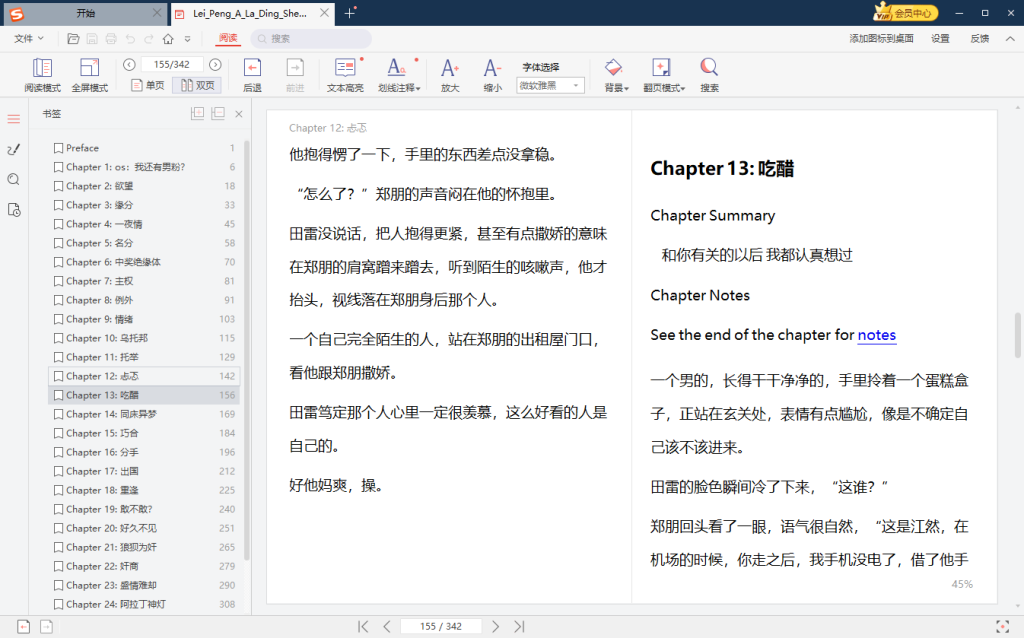Click the print icon in quick toolbar
This screenshot has height=638, width=1024.
(x=111, y=39)
